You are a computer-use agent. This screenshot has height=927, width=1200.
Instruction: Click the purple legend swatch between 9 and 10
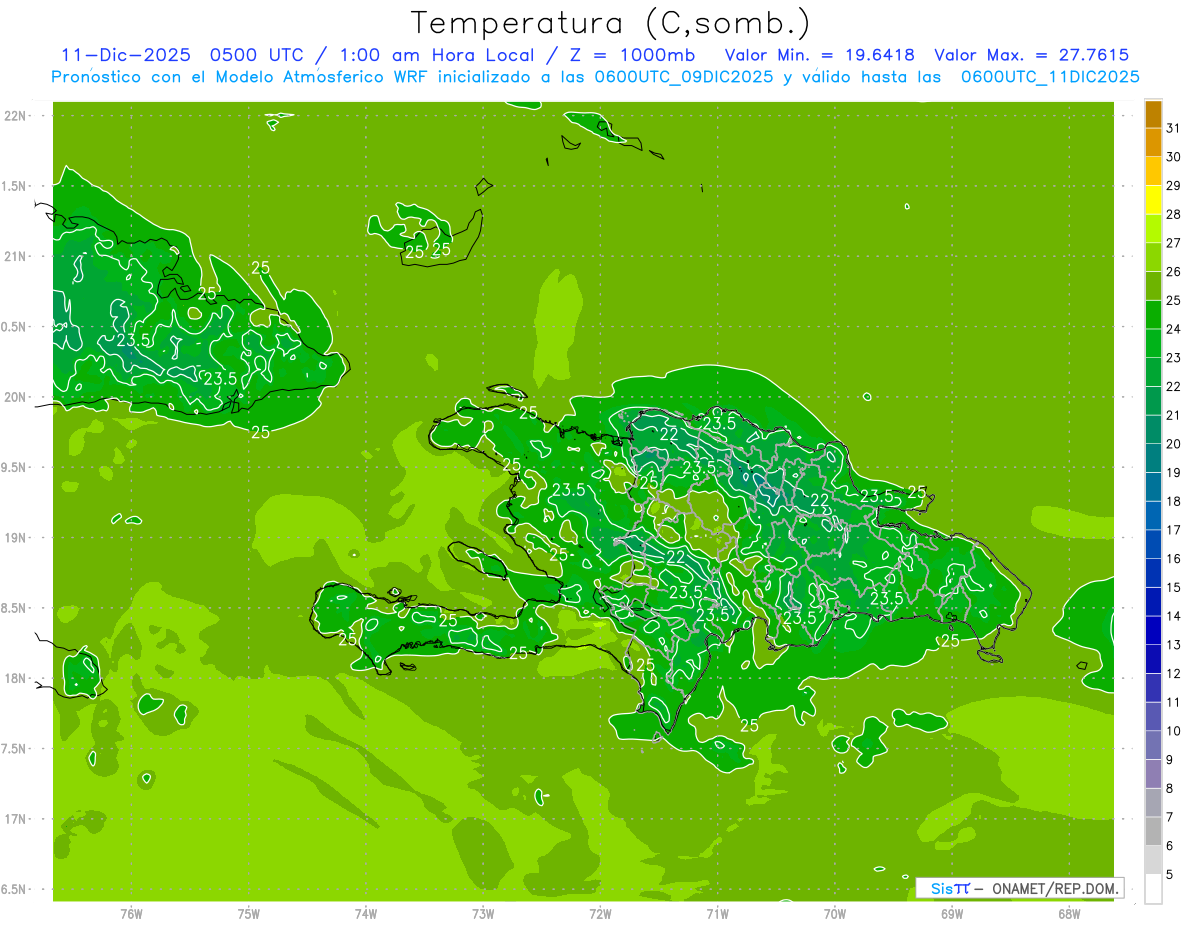click(x=1153, y=745)
